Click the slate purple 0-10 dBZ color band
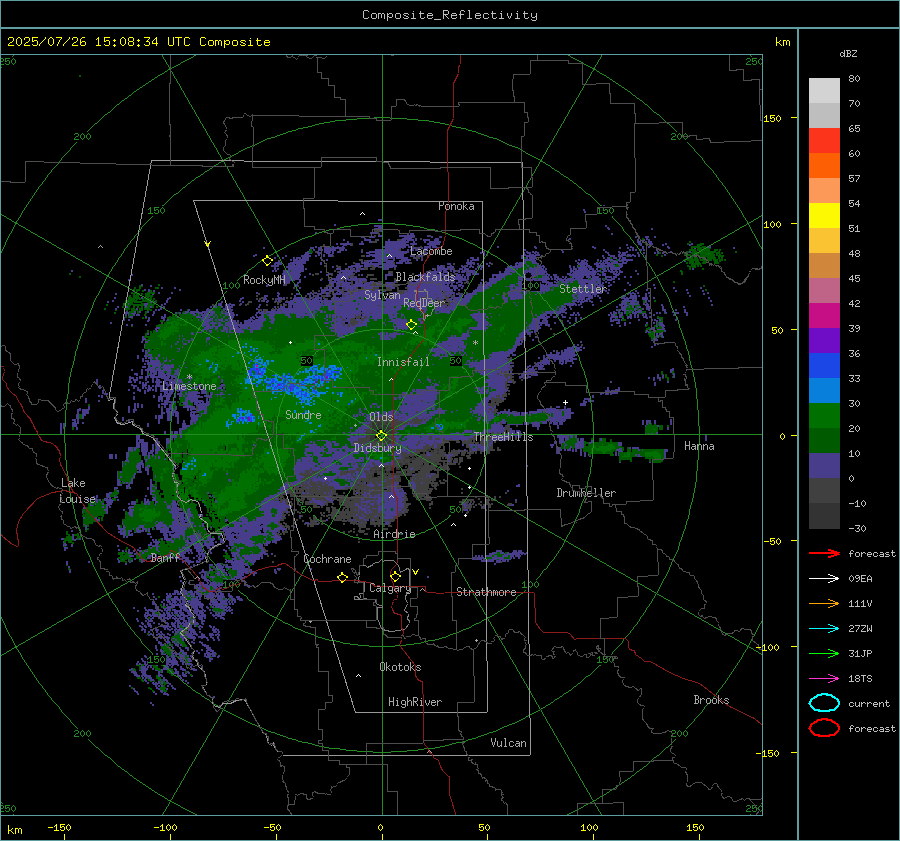 824,466
